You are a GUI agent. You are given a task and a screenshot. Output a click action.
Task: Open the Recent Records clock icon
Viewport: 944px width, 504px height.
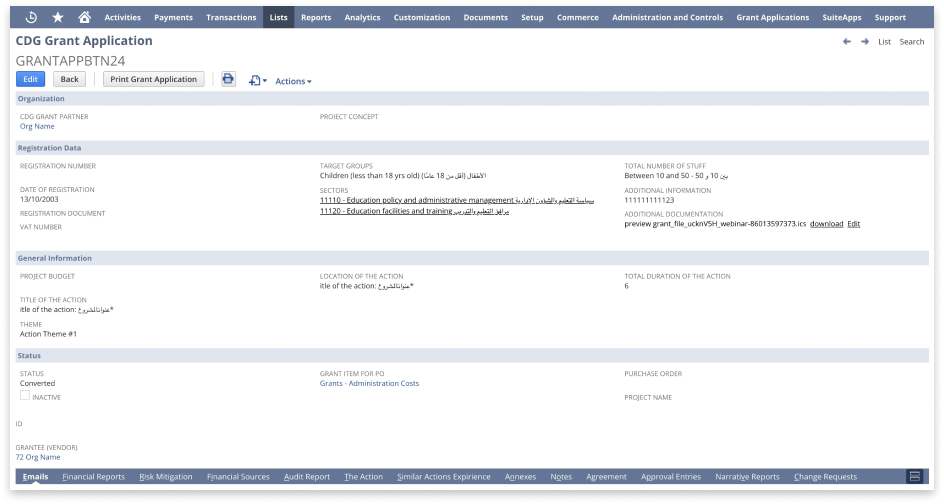(x=31, y=17)
